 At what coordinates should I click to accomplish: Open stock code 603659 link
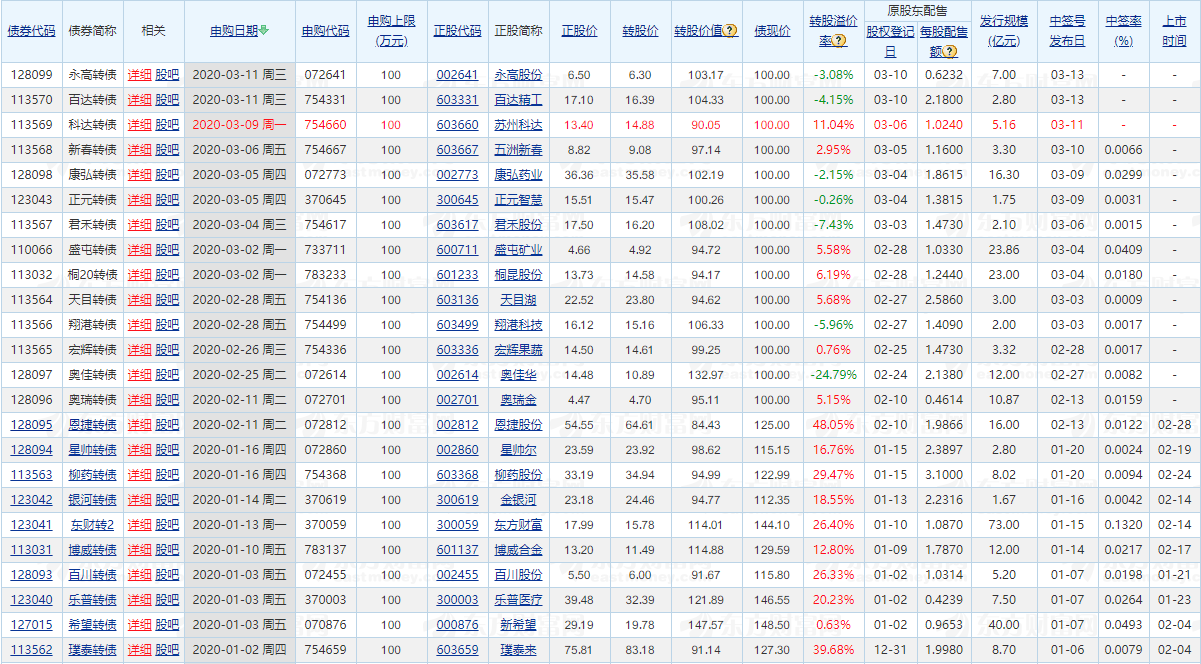pos(457,650)
